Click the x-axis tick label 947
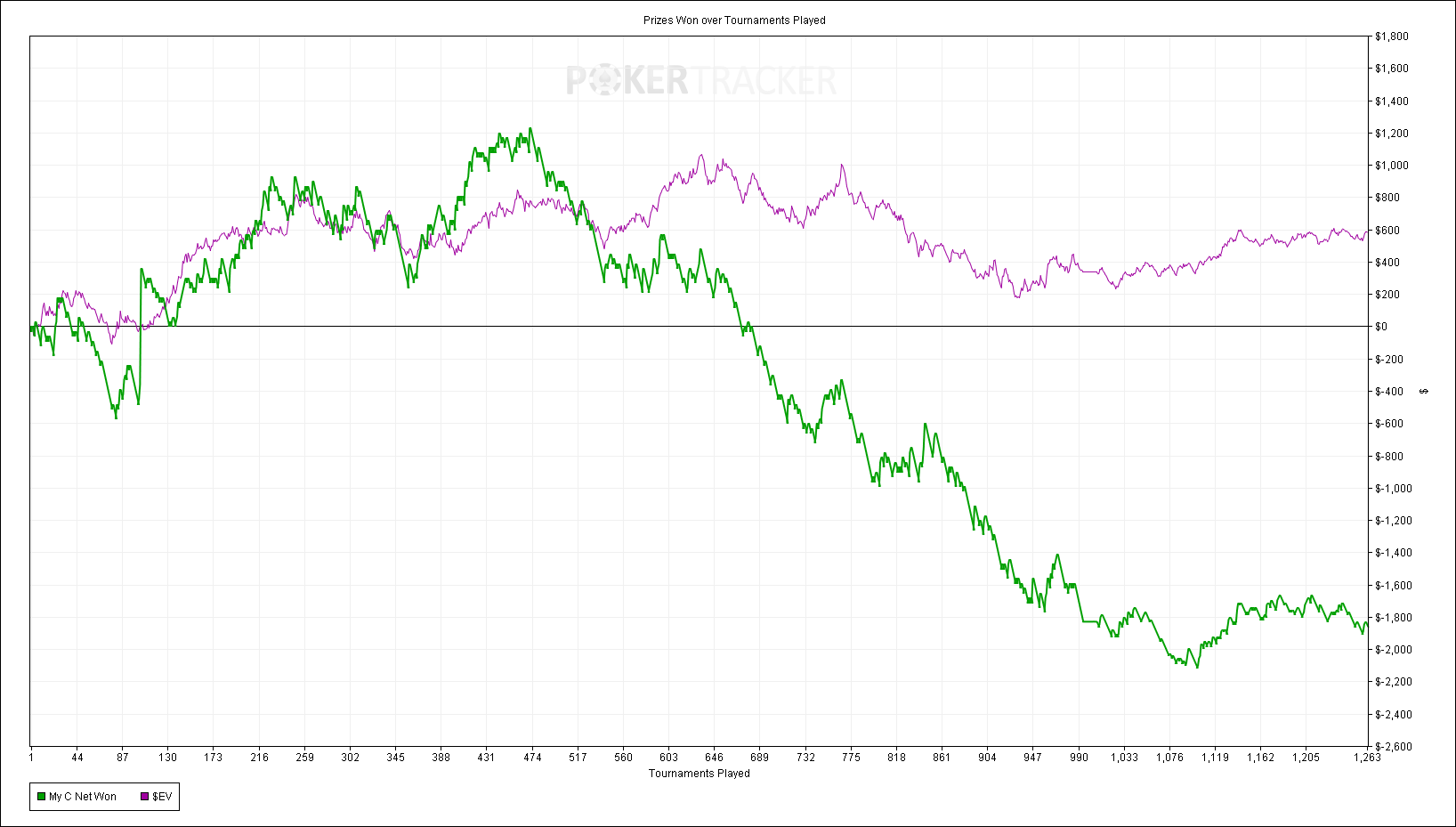The image size is (1456, 827). 1033,758
